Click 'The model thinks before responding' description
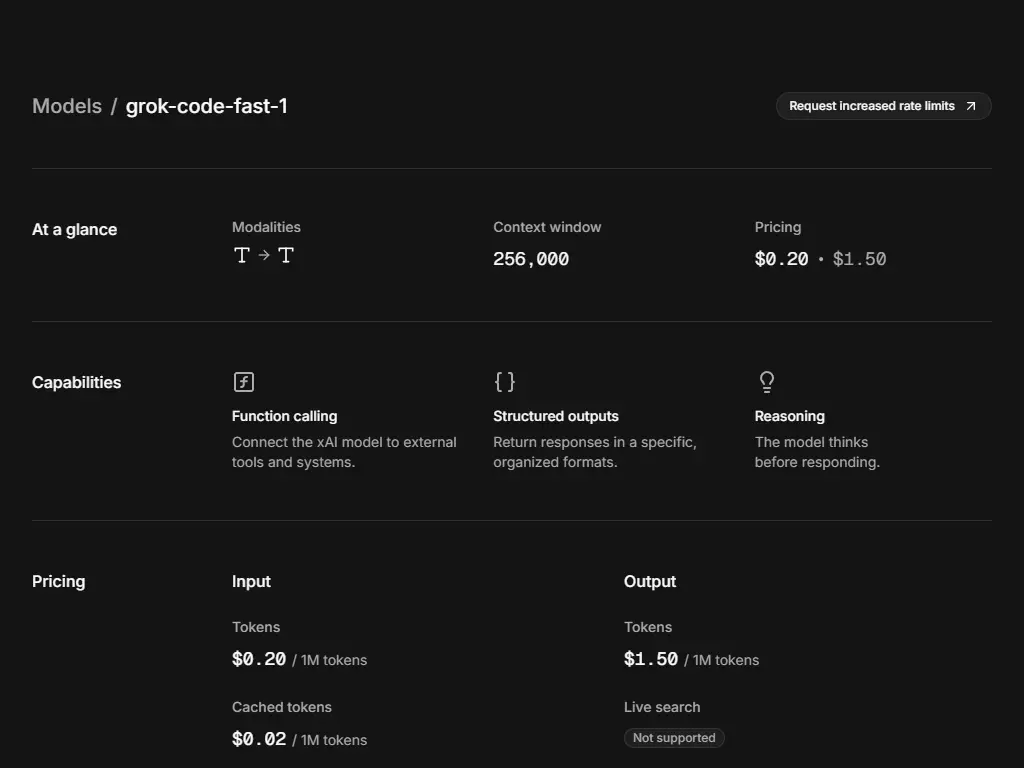This screenshot has height=768, width=1024. (818, 452)
